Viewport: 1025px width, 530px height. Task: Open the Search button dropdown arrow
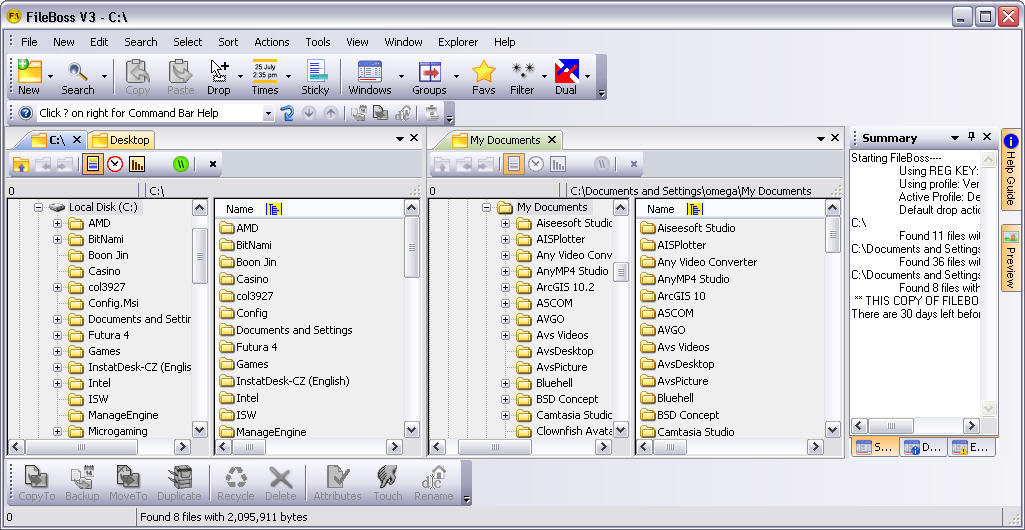click(104, 76)
